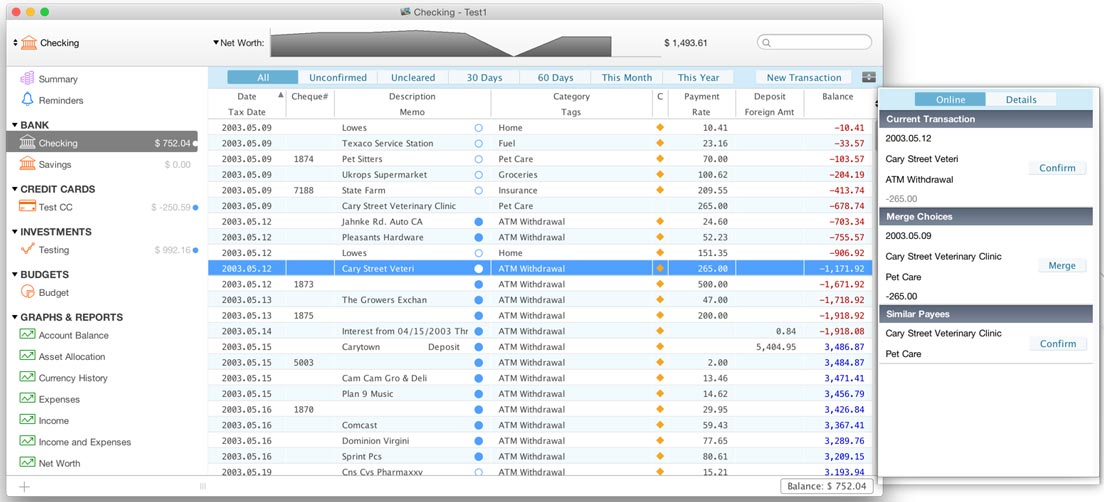Click orange diamond in Ukrops Supermarket row
The height and width of the screenshot is (502, 1104).
click(660, 174)
